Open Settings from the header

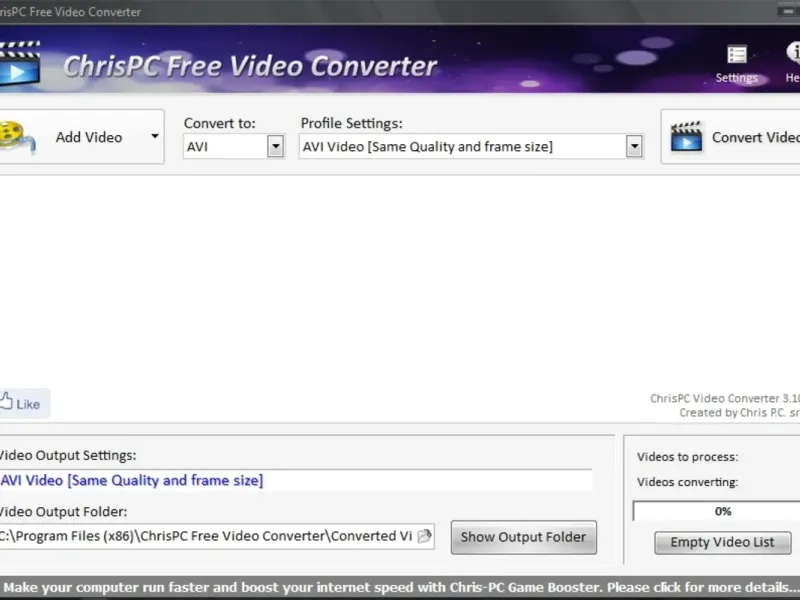(736, 65)
